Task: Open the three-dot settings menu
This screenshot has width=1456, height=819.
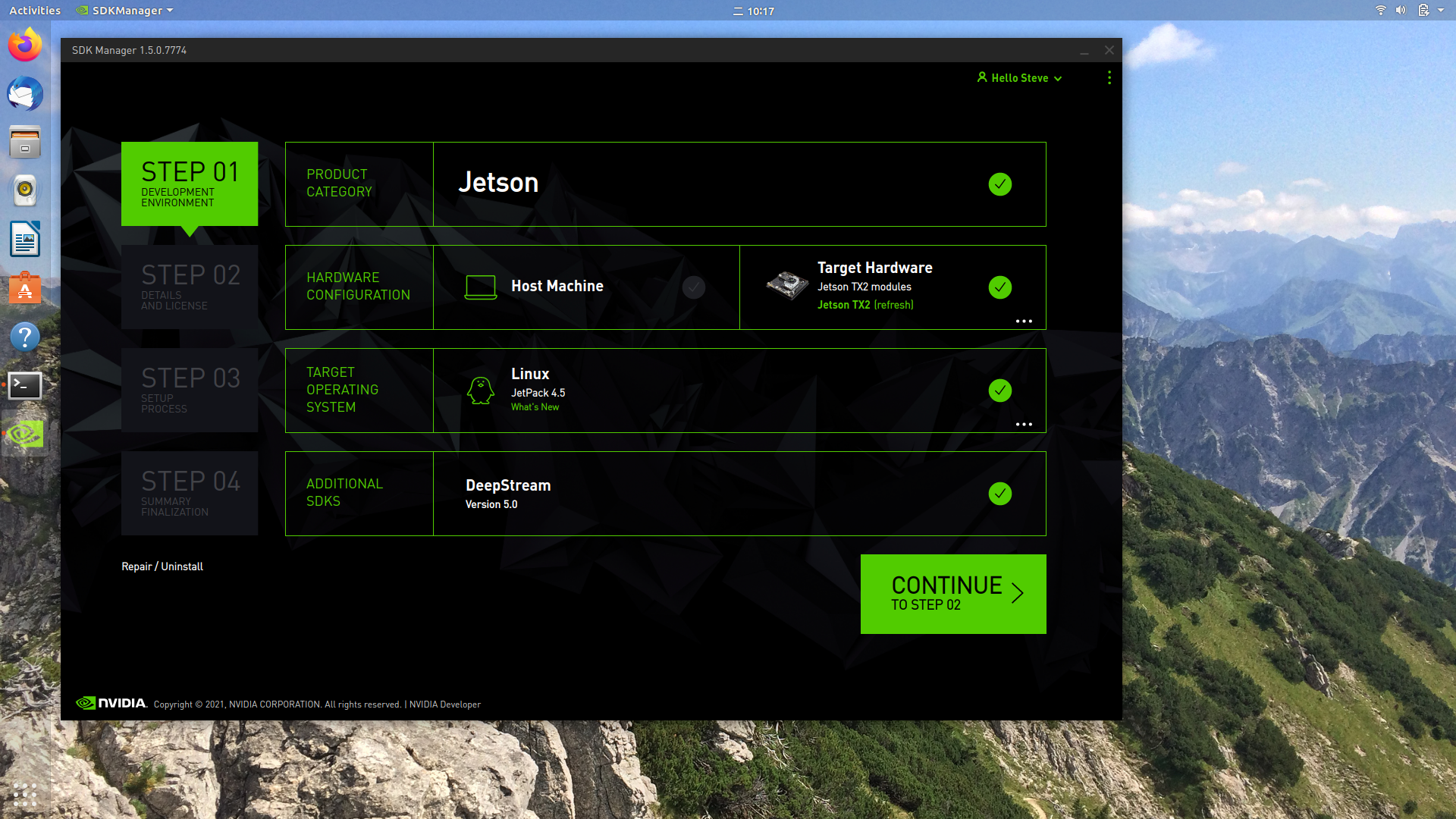Action: pos(1109,78)
